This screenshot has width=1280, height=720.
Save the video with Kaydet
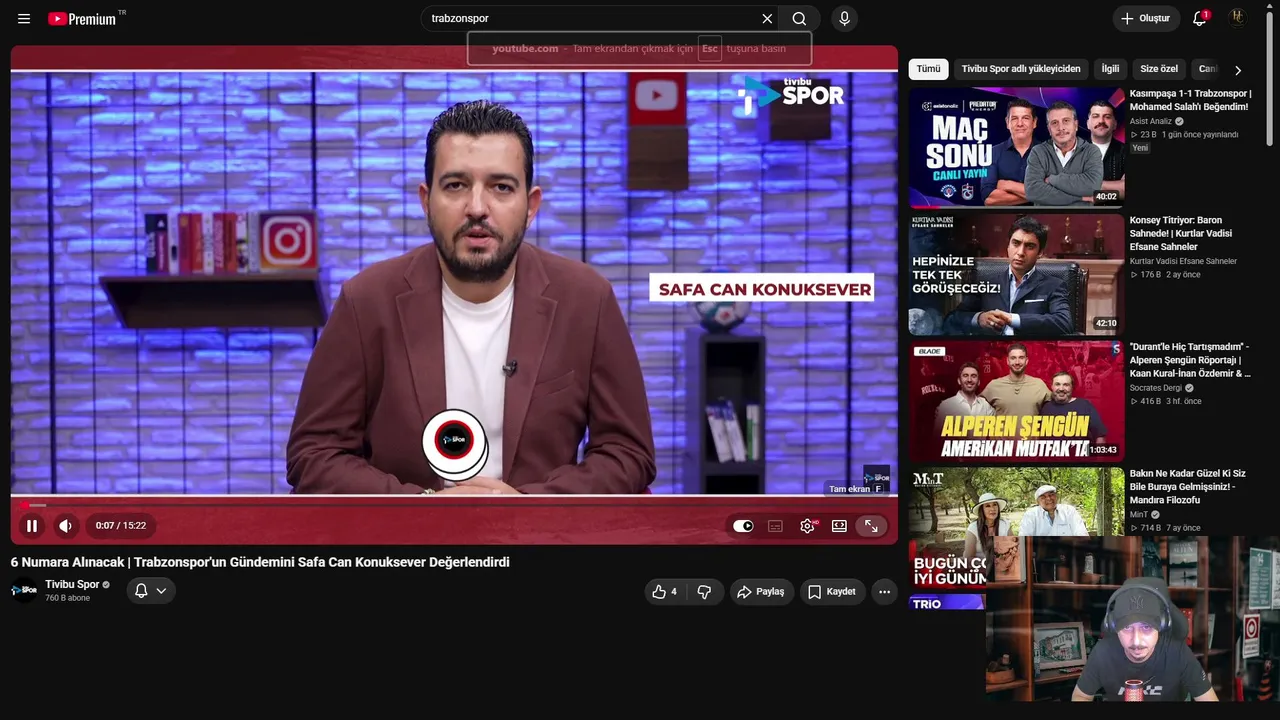click(x=832, y=592)
